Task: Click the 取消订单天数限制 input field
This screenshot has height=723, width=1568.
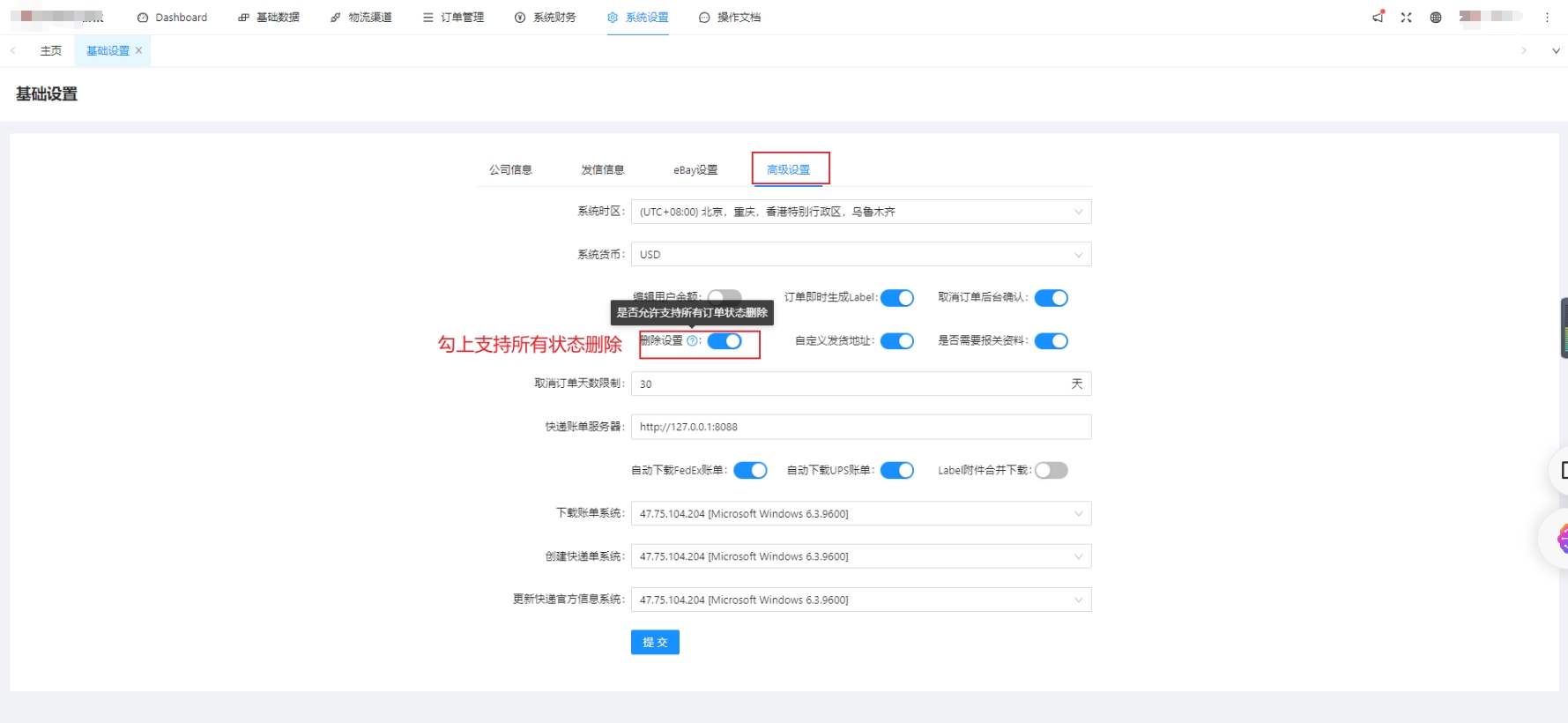Action: (x=861, y=384)
